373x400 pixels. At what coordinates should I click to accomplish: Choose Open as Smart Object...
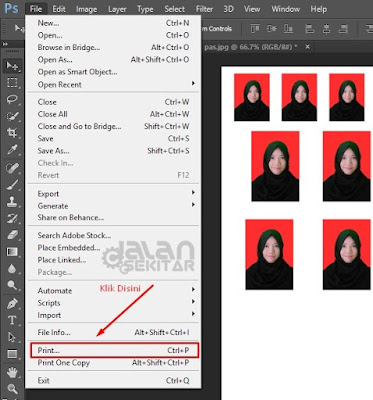pyautogui.click(x=113, y=72)
